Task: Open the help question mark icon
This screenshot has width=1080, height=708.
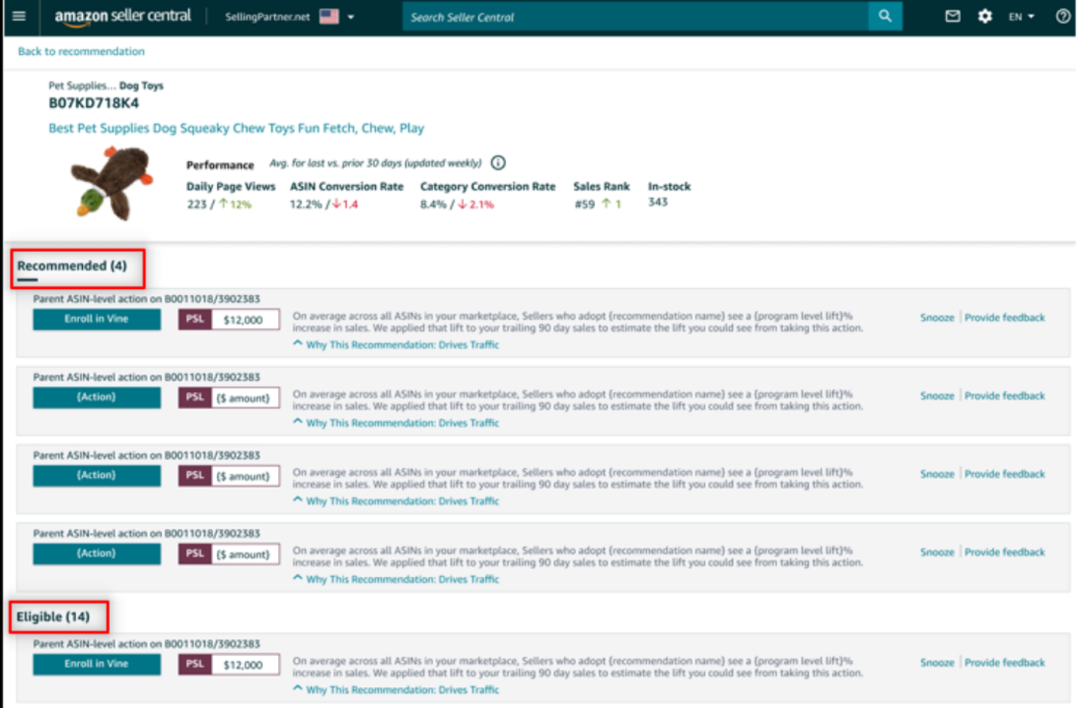Action: (x=1063, y=16)
